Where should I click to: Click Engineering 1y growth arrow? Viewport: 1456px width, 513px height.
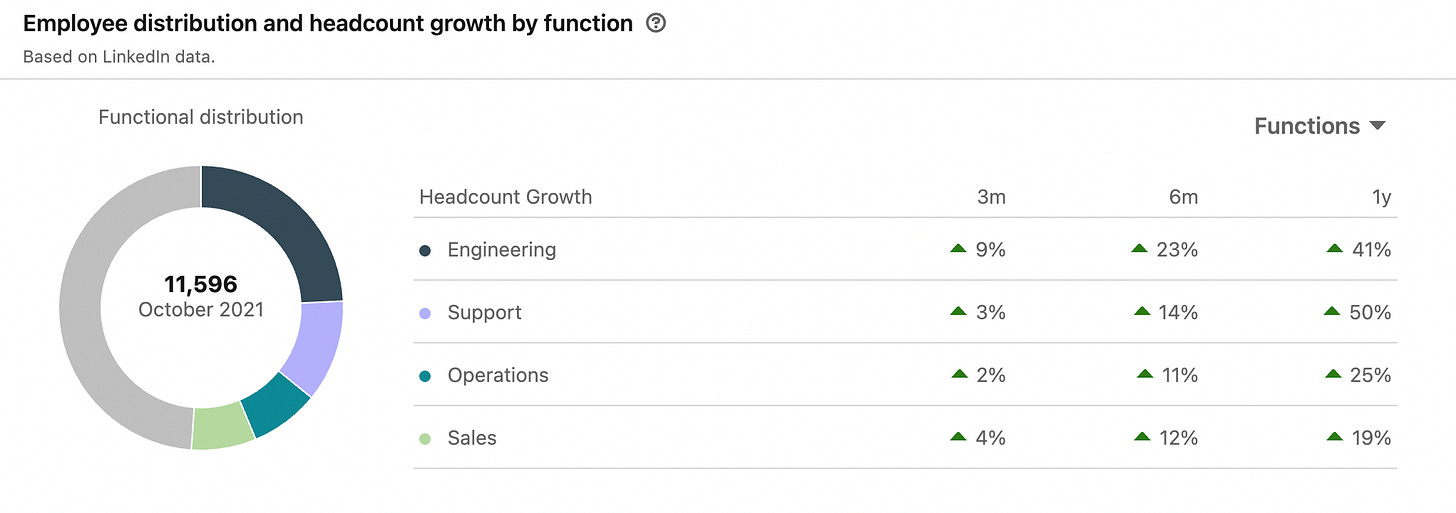(x=1333, y=249)
